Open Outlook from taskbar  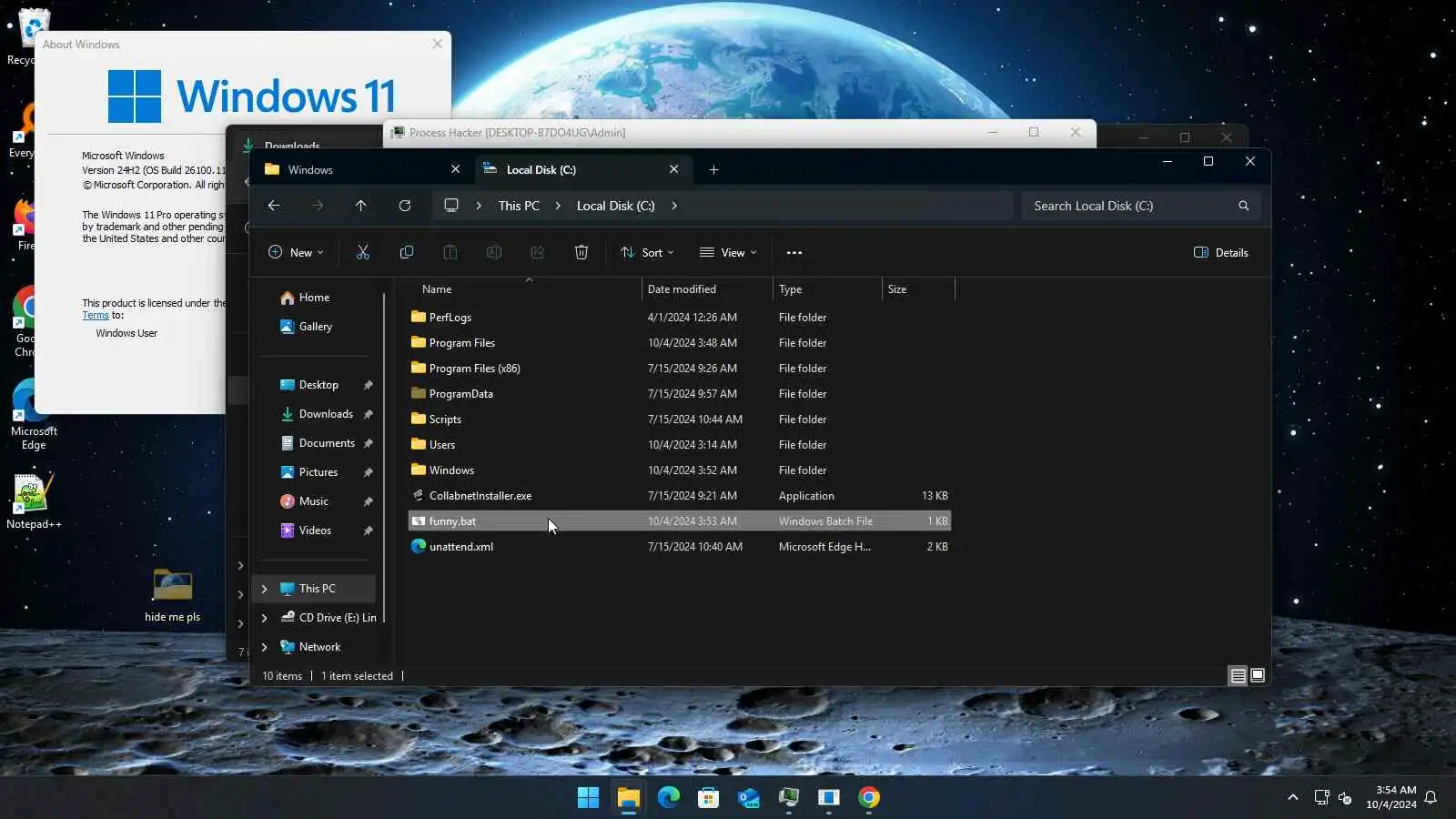coord(749,798)
